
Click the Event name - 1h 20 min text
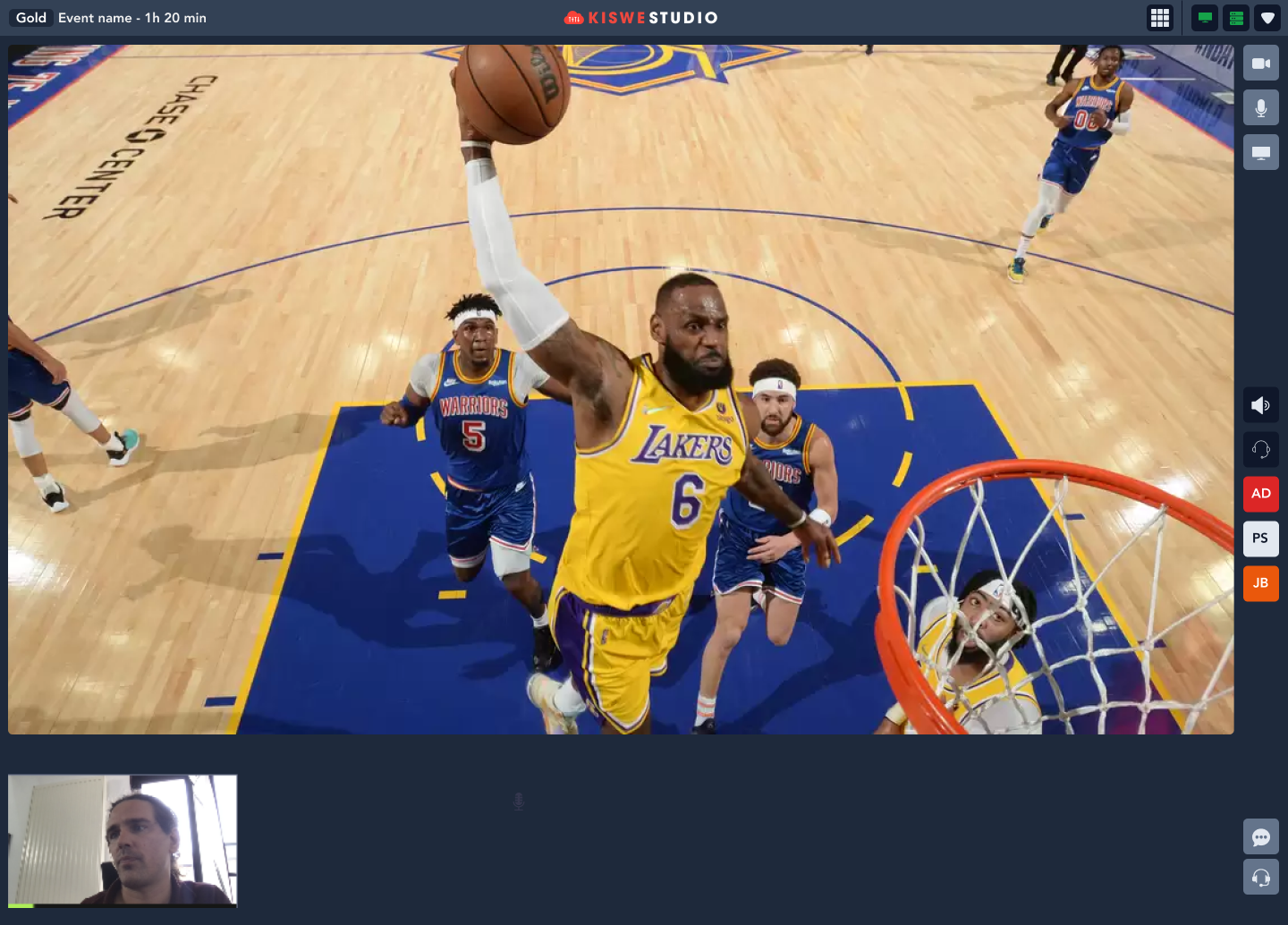pyautogui.click(x=132, y=18)
